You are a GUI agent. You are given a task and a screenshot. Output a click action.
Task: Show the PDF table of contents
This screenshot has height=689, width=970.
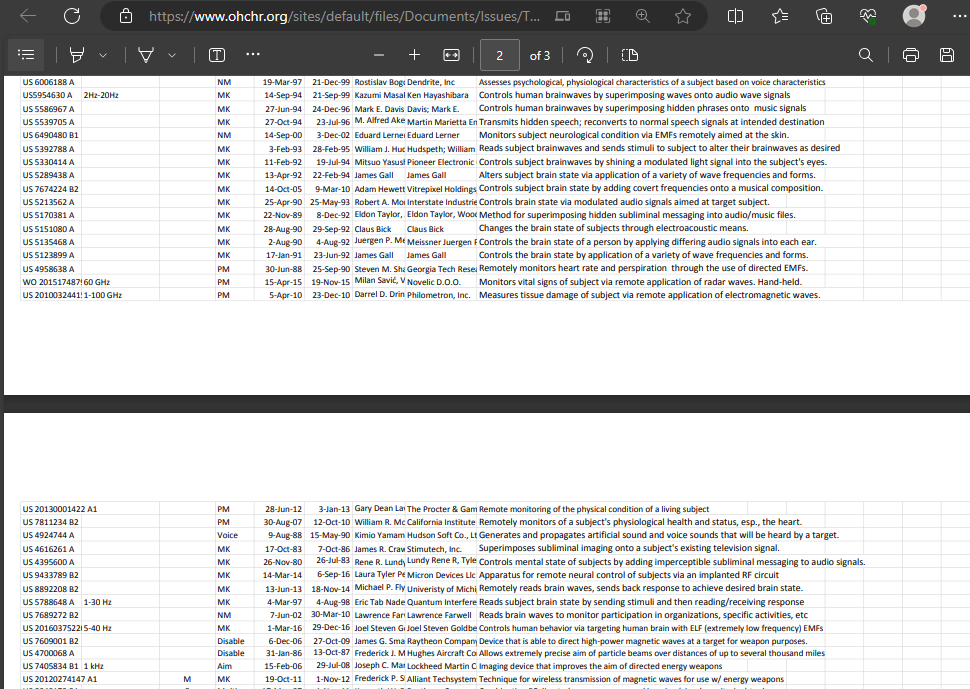[27, 55]
